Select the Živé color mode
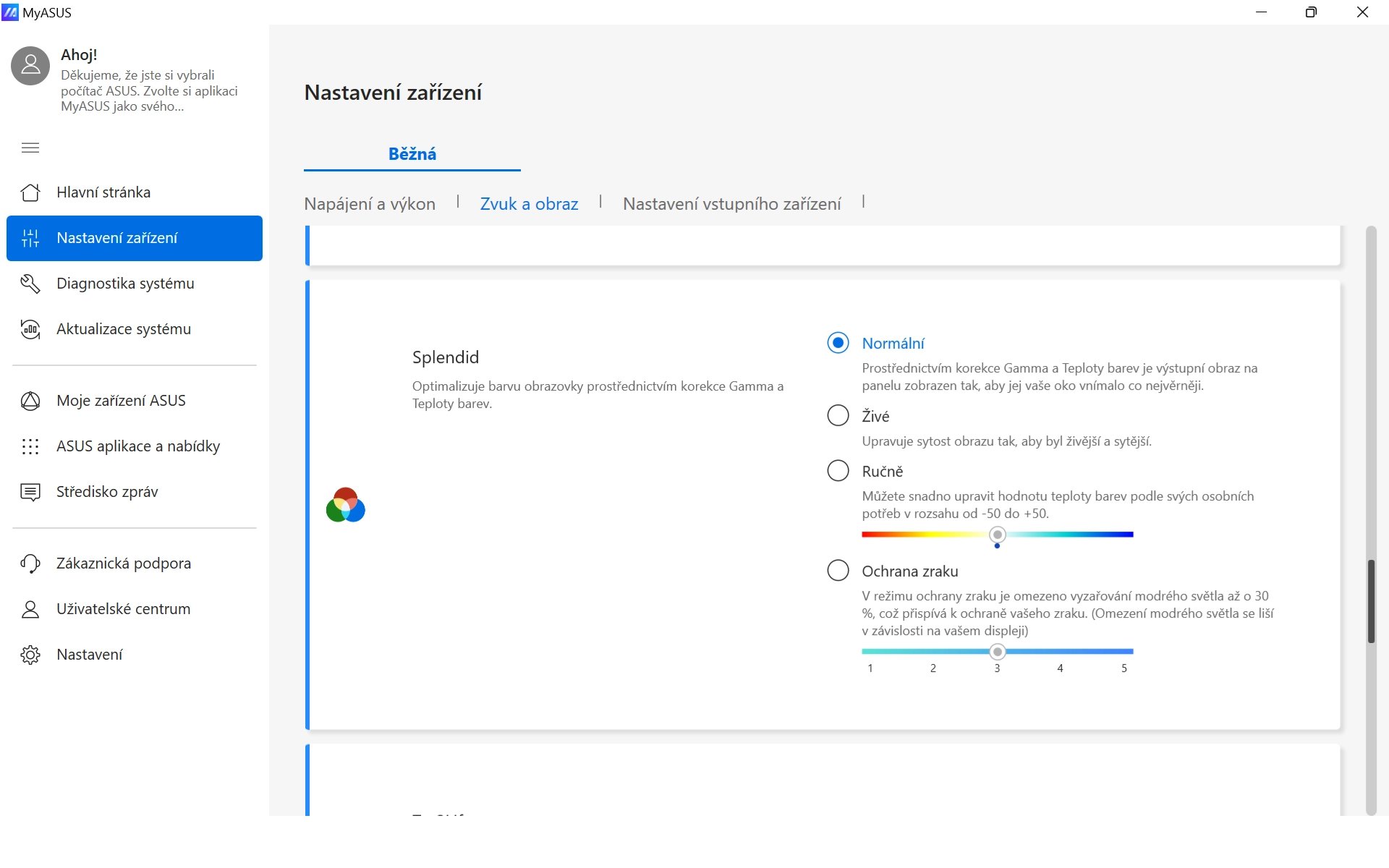The height and width of the screenshot is (868, 1389). [838, 415]
